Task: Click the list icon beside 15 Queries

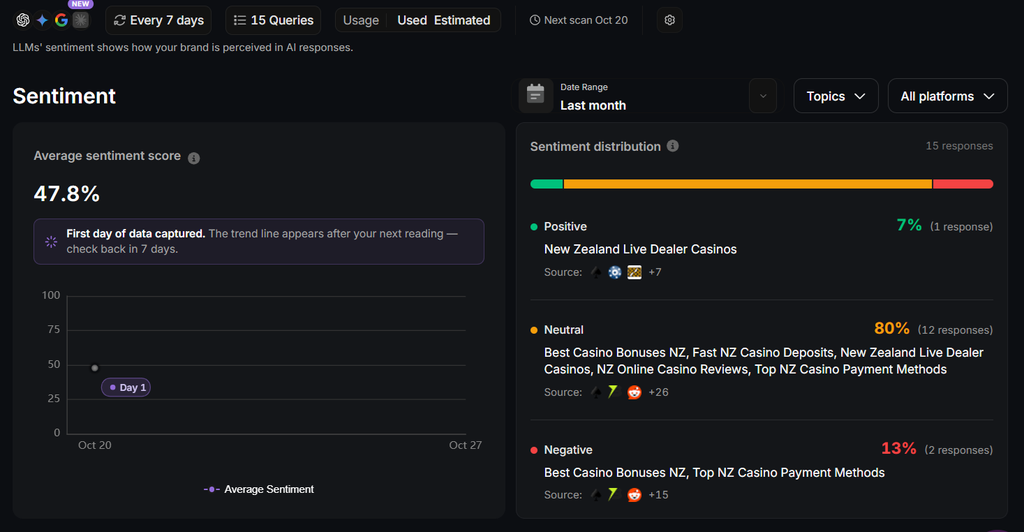Action: click(x=240, y=20)
